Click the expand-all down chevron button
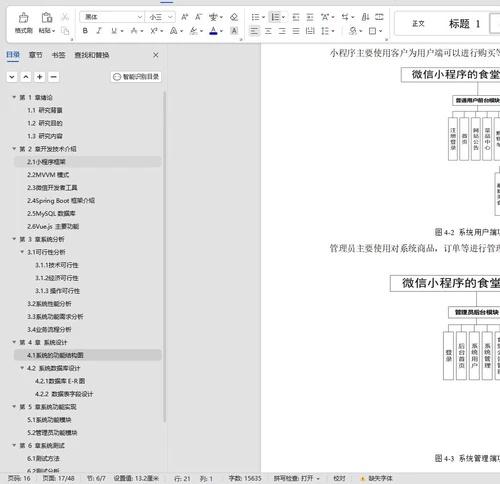Screen dimensions: 500x484 (x=12, y=77)
